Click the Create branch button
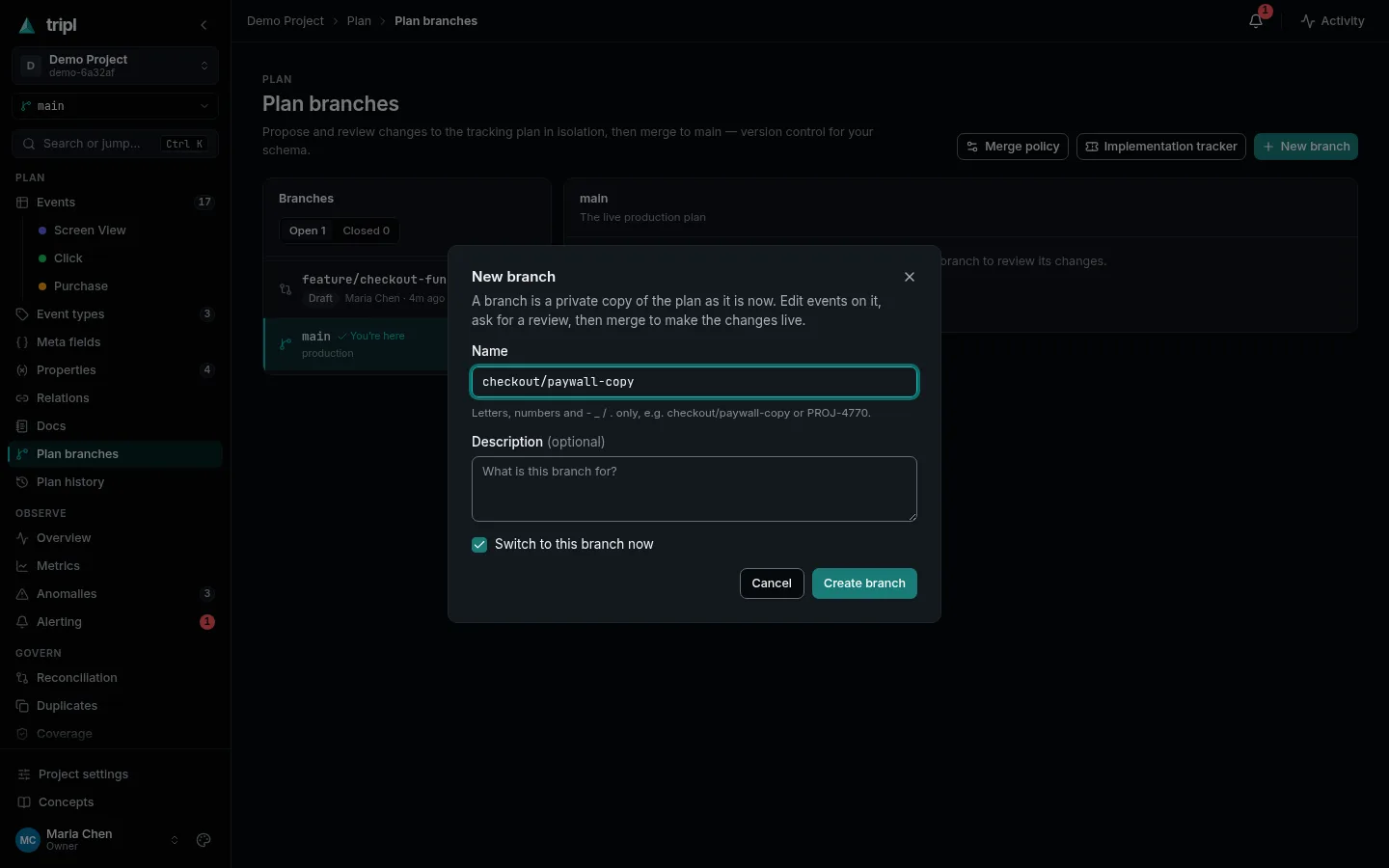The image size is (1389, 868). (864, 583)
